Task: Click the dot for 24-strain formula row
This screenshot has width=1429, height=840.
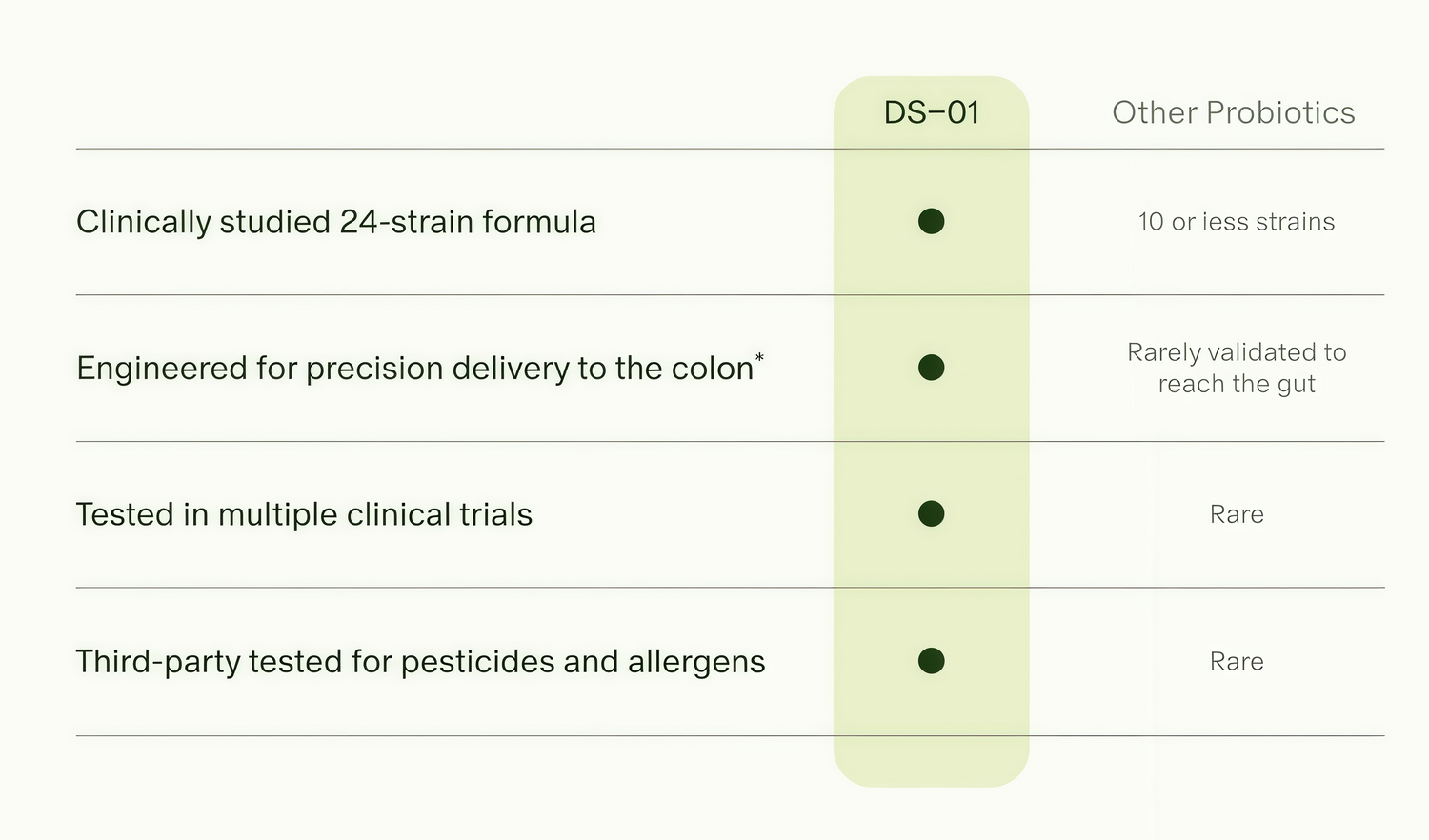Action: pyautogui.click(x=931, y=221)
